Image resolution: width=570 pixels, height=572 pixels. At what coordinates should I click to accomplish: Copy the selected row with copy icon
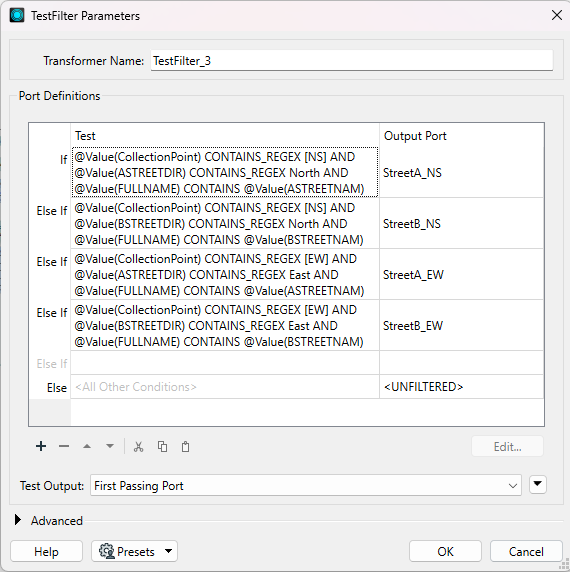point(162,447)
